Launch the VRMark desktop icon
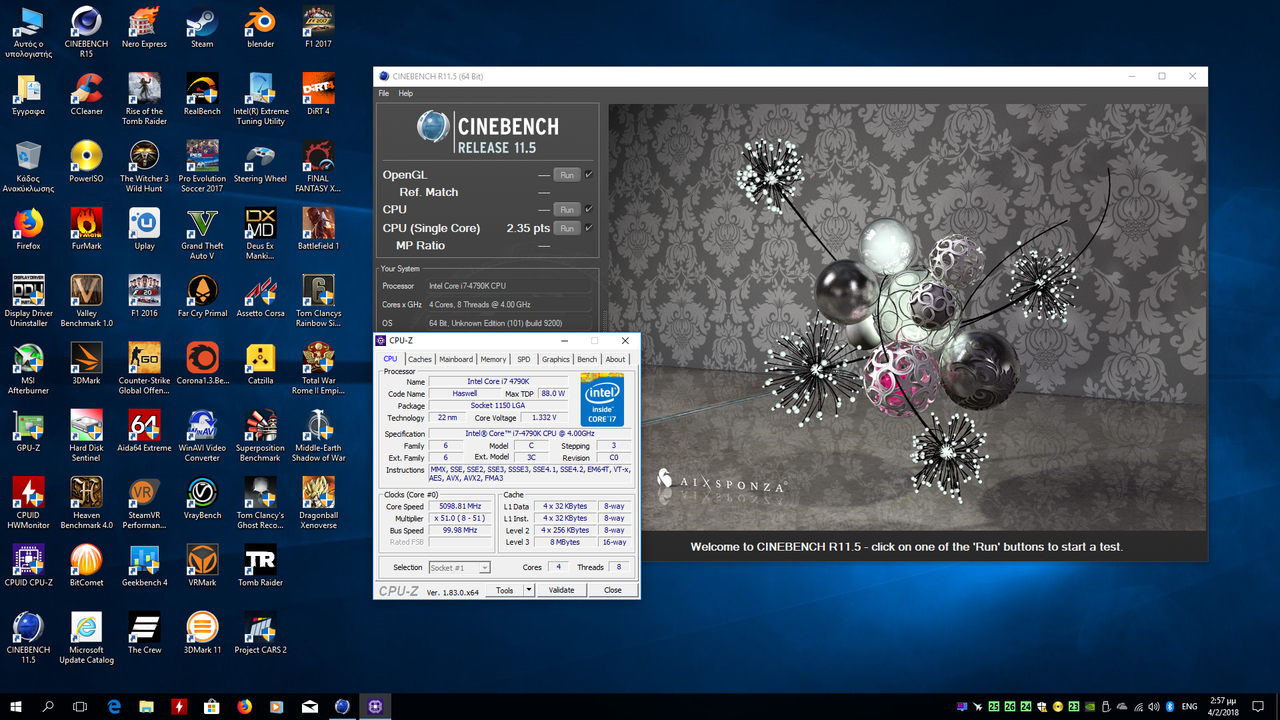The height and width of the screenshot is (720, 1280). coord(202,565)
